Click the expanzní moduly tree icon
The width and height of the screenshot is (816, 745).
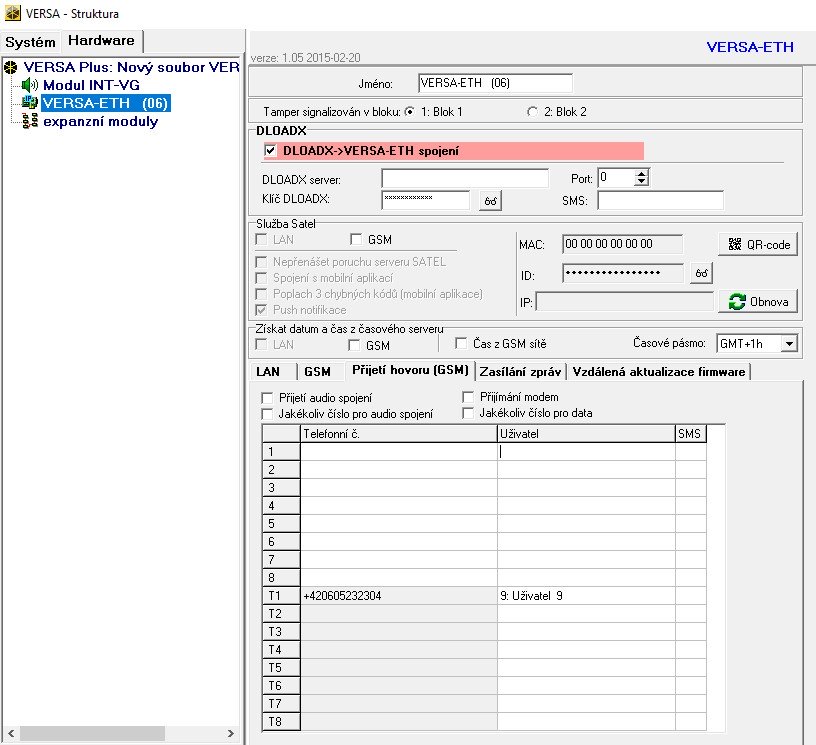(29, 121)
